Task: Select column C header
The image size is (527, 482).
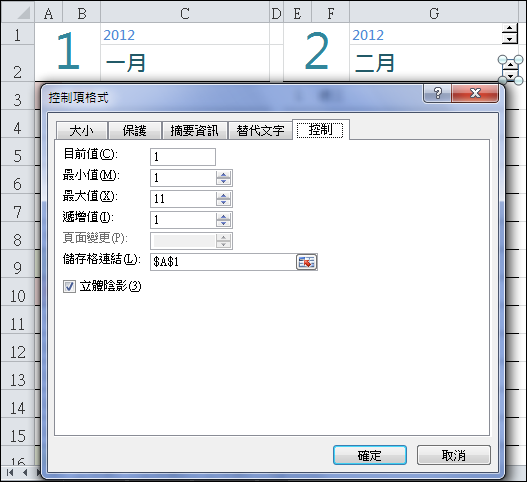Action: (x=185, y=13)
